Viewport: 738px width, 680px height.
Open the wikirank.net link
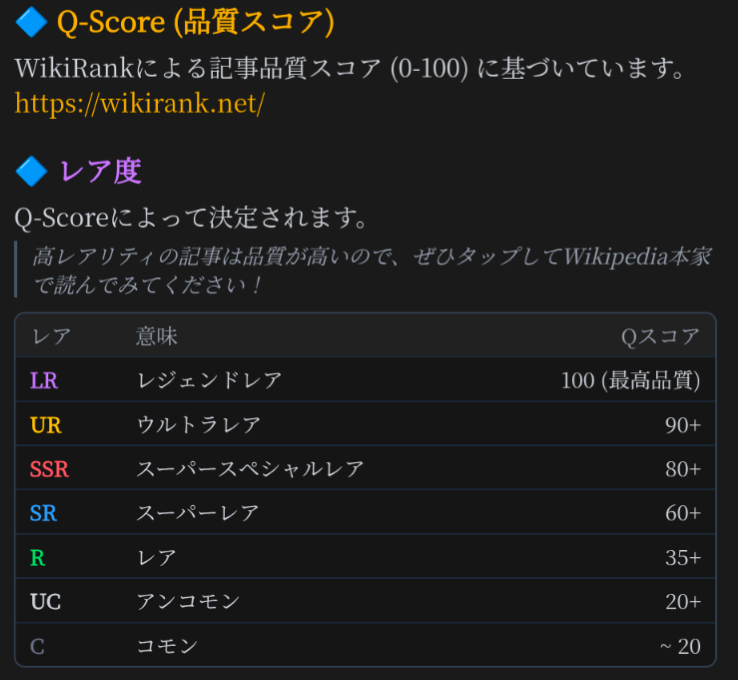(x=140, y=103)
